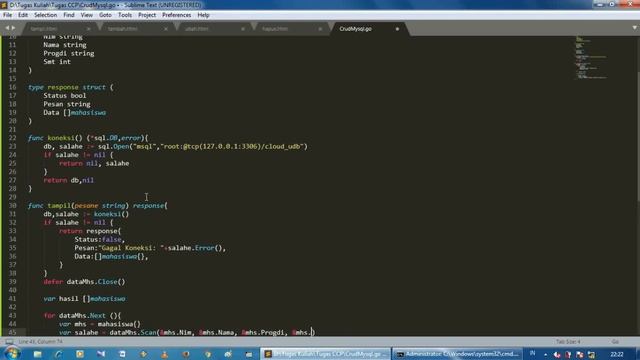Open the View menu
Viewport: 640px width, 360px height.
point(87,15)
